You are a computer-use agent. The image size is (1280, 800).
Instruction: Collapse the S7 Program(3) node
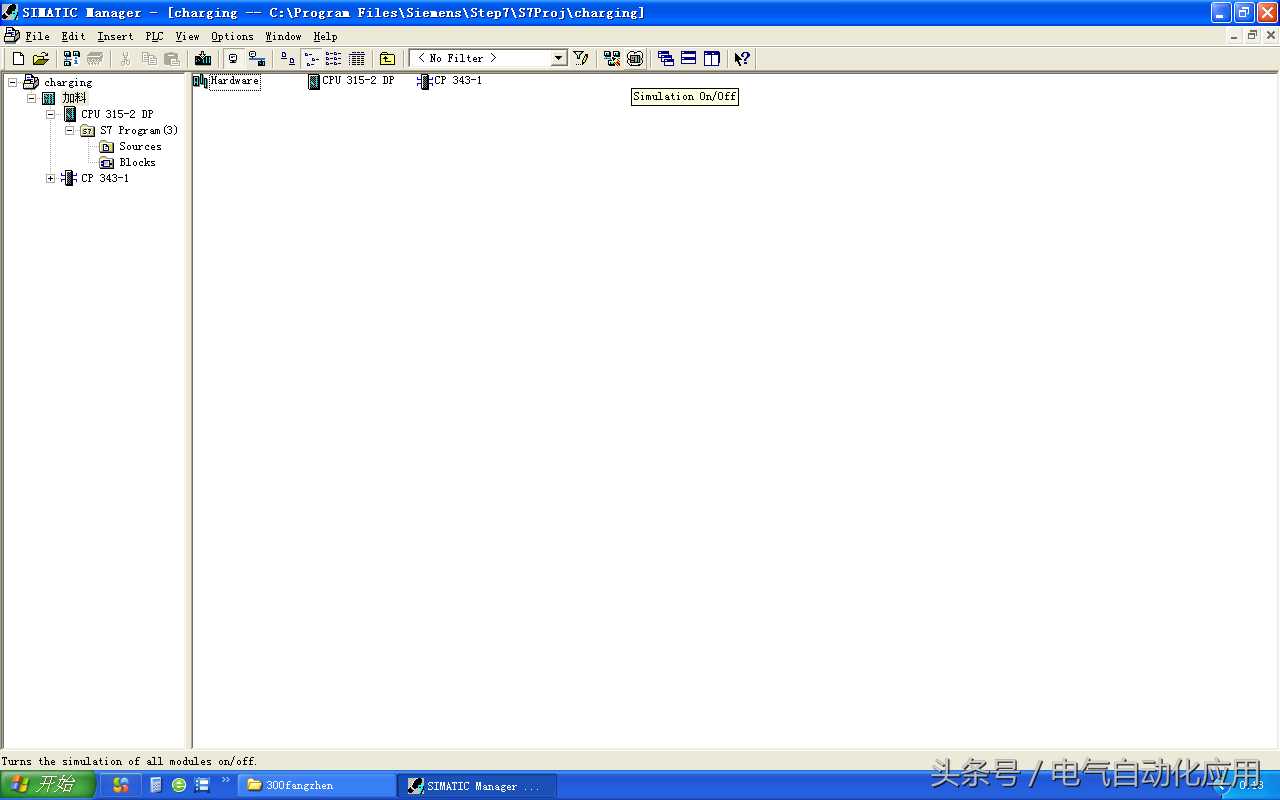70,130
